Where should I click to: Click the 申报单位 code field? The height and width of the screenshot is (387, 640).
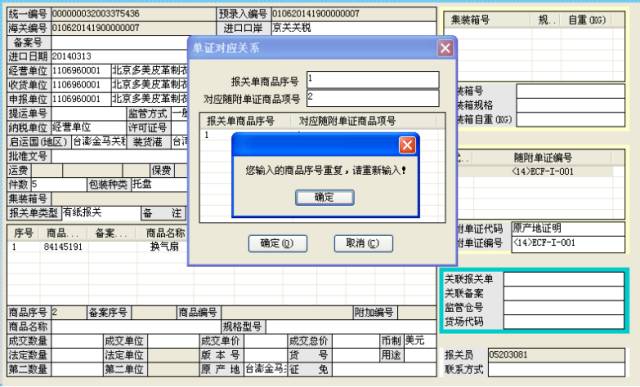click(x=81, y=99)
